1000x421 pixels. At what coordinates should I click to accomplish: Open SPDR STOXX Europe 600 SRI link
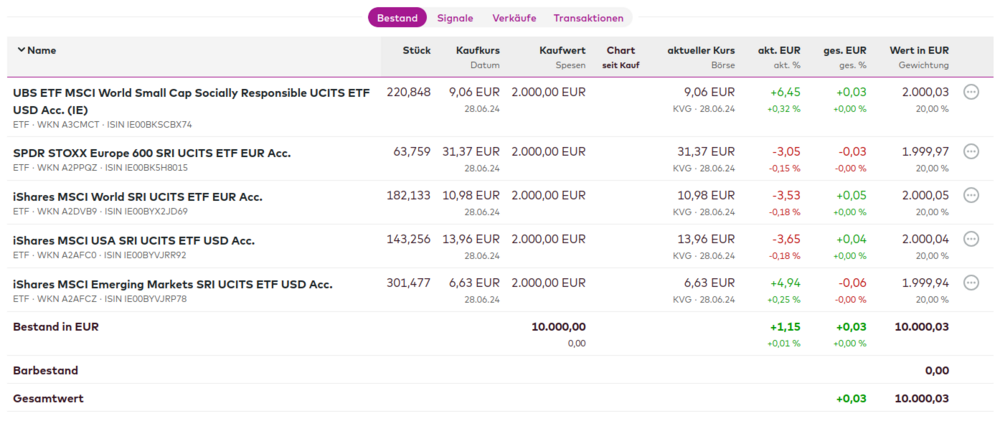click(151, 153)
